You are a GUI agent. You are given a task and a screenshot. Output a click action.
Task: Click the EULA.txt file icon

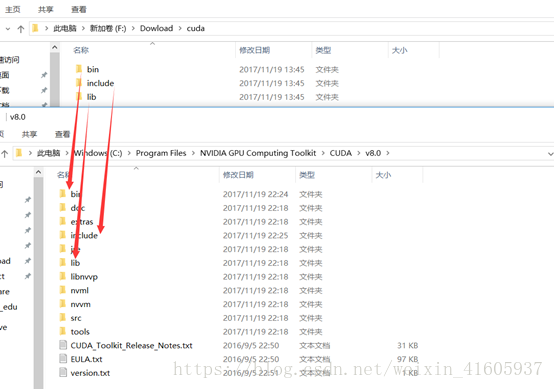[63, 359]
